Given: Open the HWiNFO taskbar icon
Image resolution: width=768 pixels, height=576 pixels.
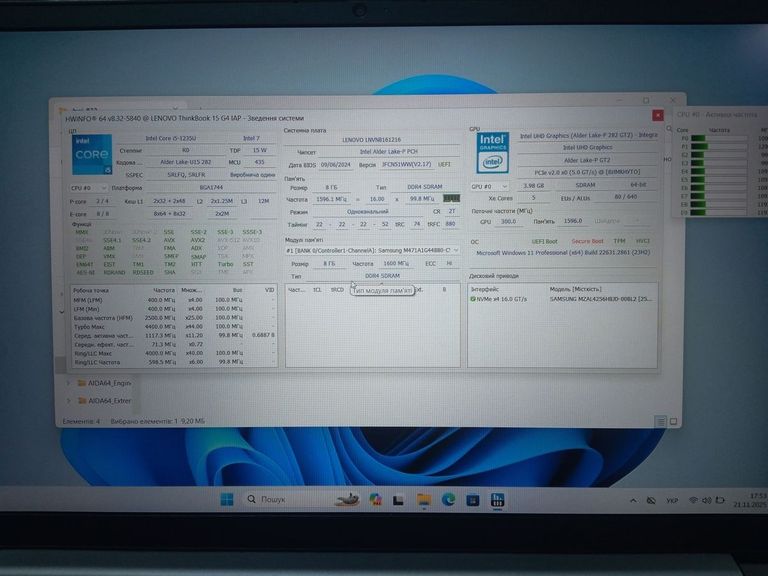Looking at the screenshot, I should pos(498,500).
